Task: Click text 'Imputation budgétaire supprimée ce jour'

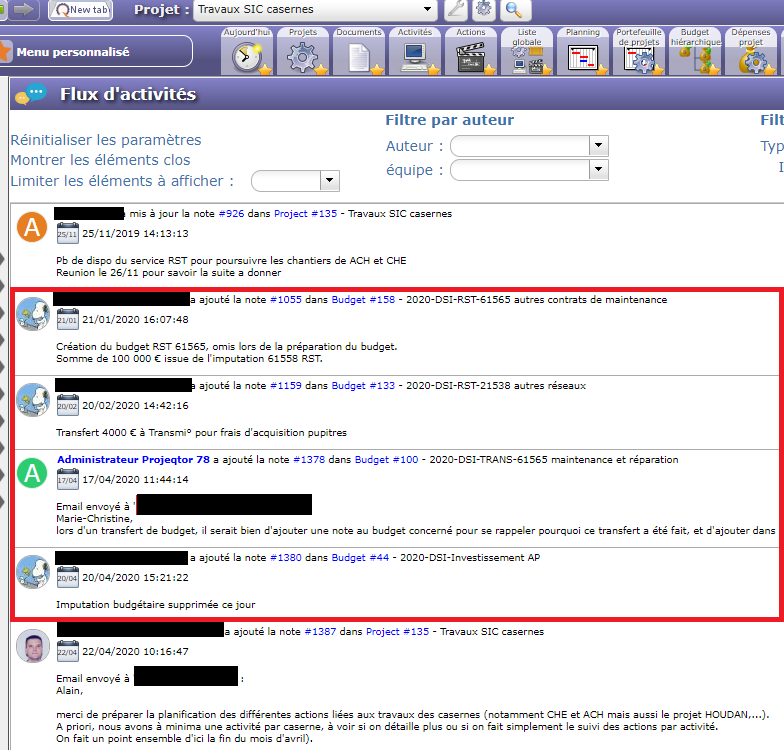Action: pos(156,604)
